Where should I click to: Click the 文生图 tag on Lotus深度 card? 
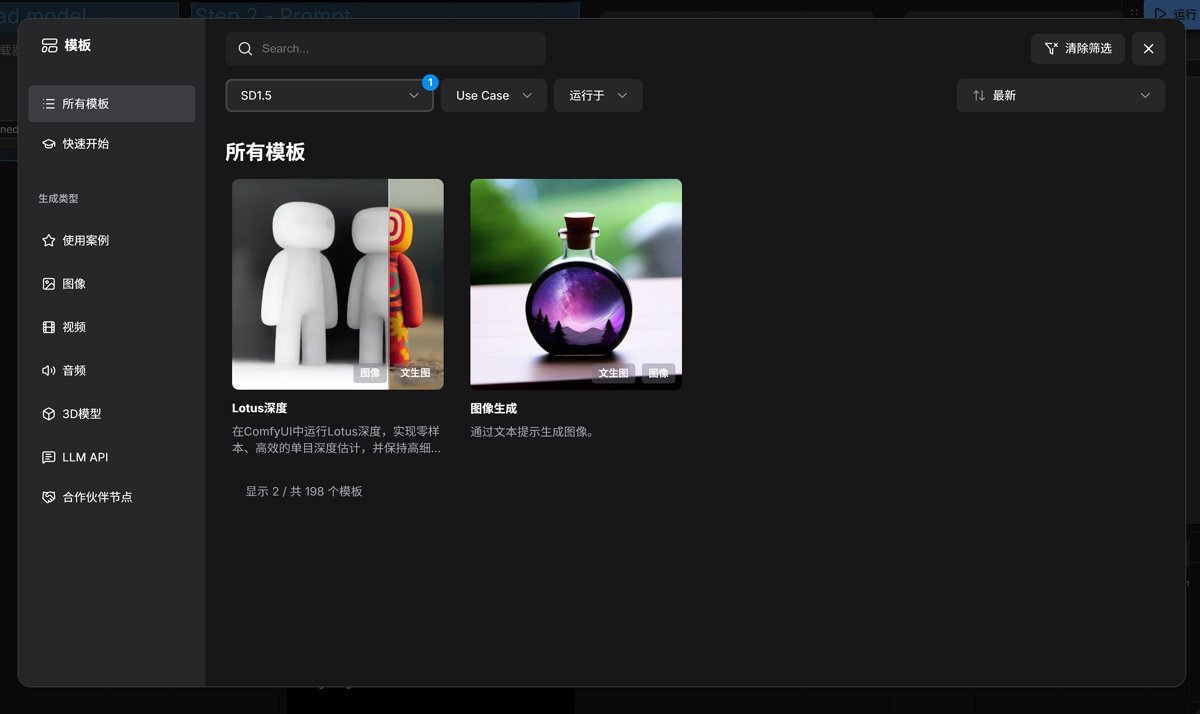pos(415,373)
